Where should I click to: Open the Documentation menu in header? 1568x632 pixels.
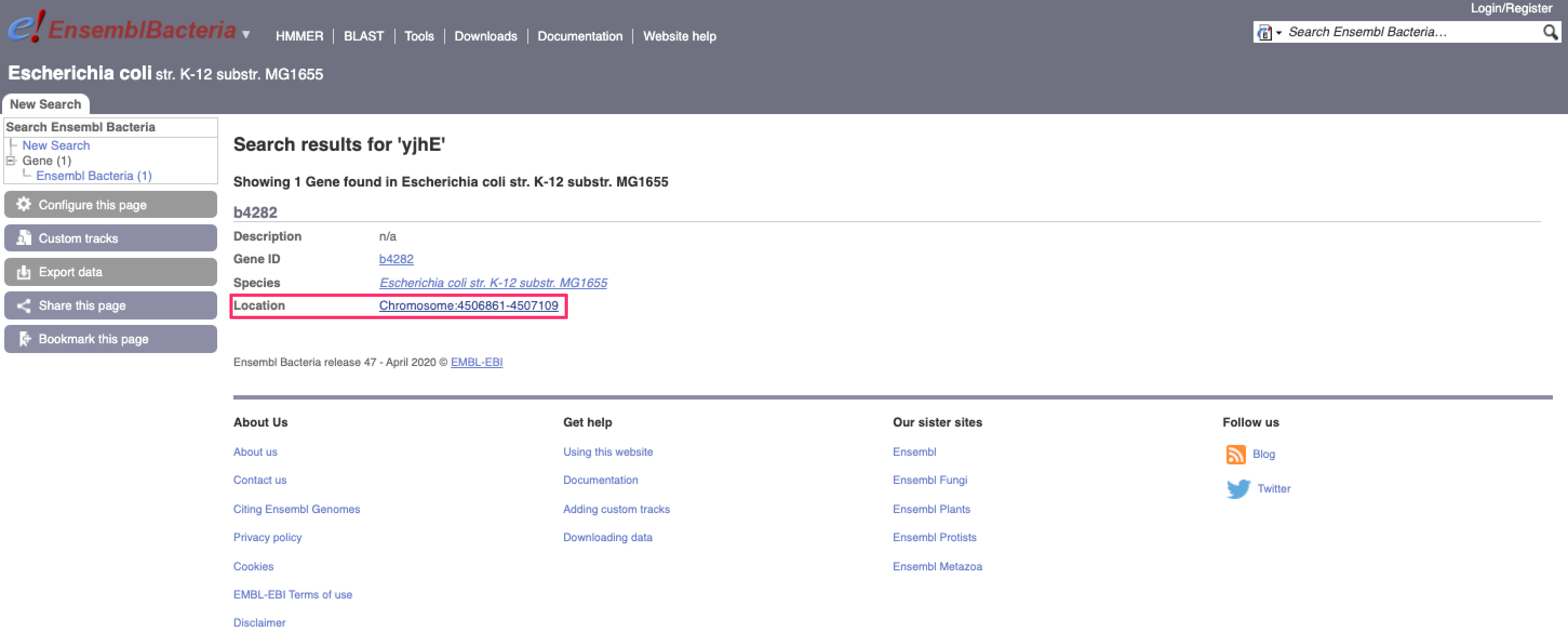coord(579,36)
